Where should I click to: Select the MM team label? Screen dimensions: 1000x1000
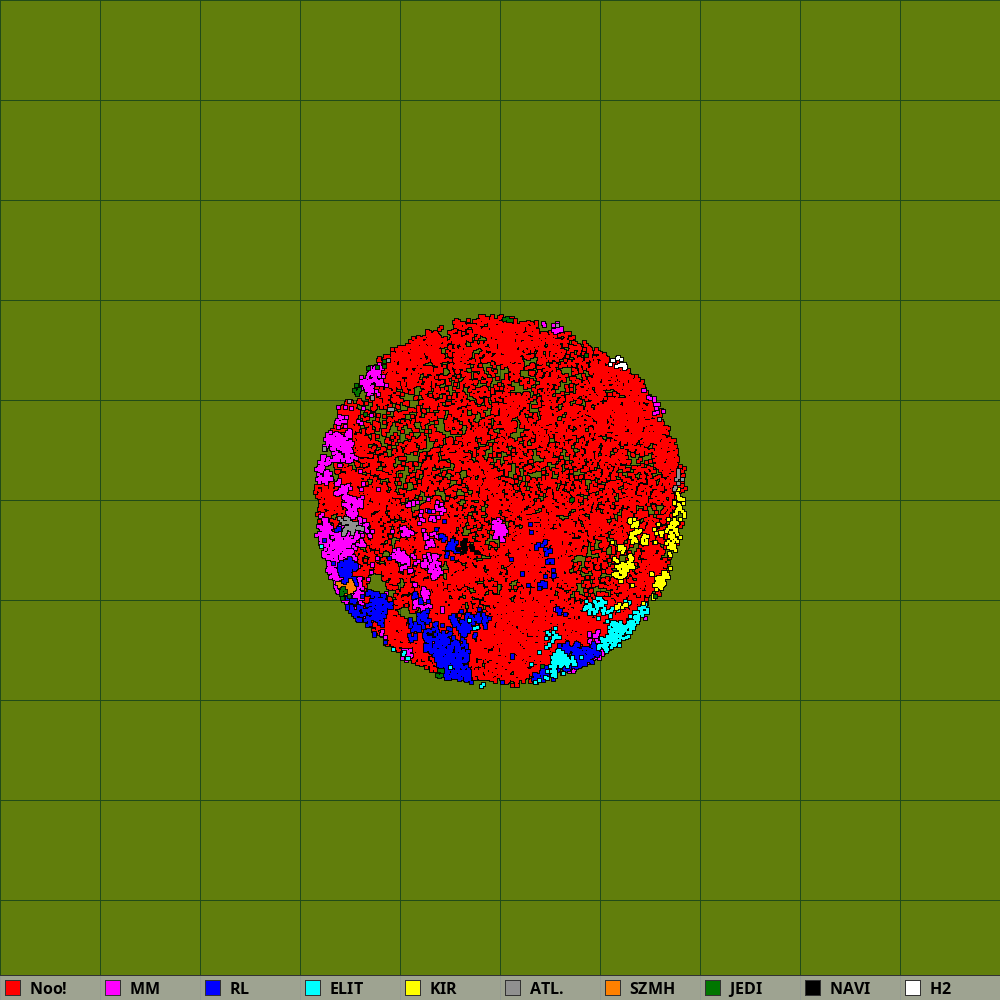click(145, 988)
